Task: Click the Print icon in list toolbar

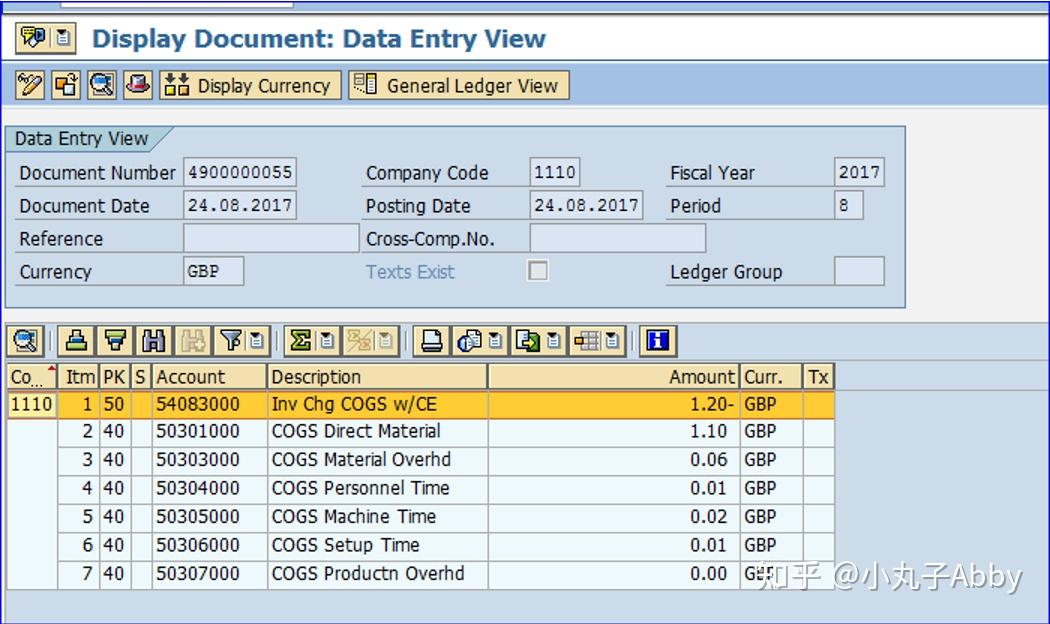Action: coord(431,341)
